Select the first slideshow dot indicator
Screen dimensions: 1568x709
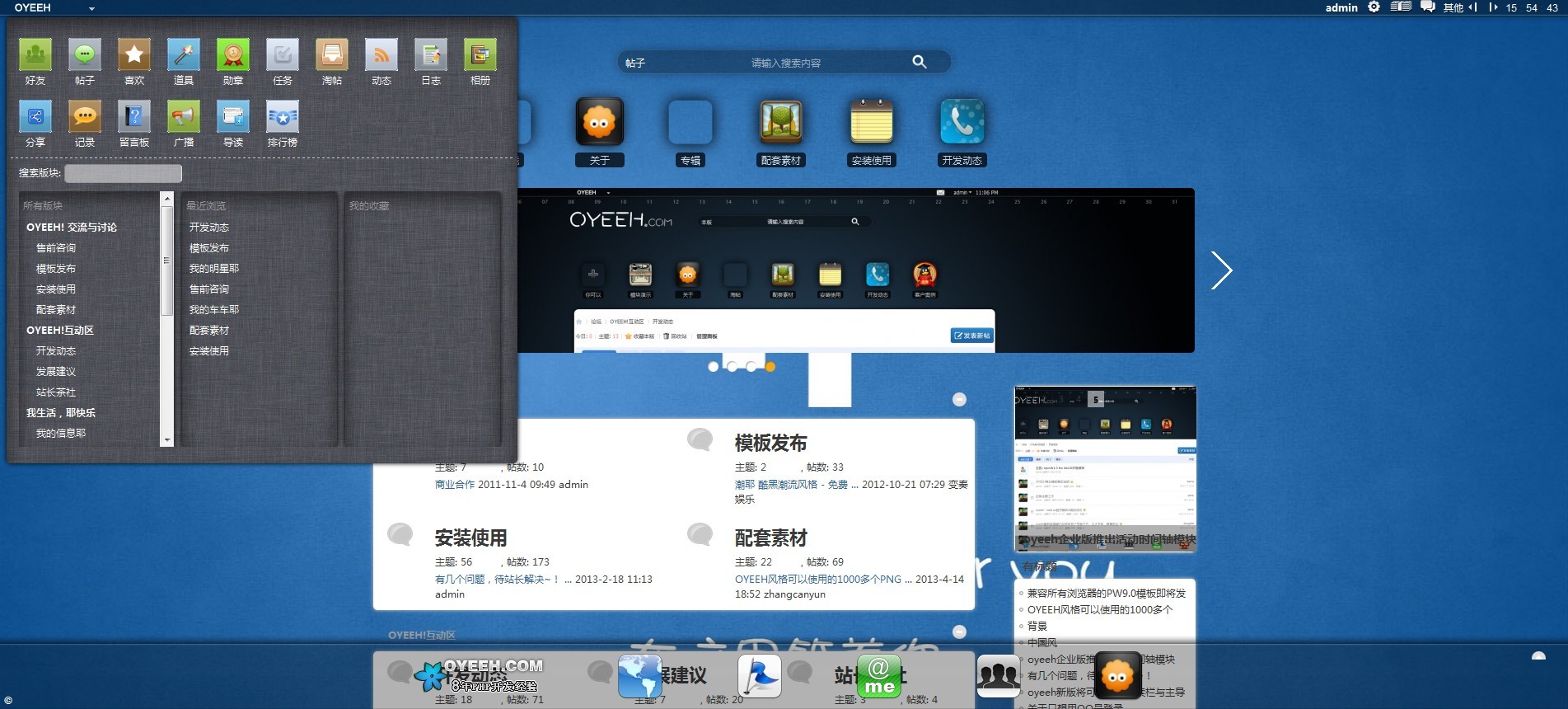click(714, 367)
